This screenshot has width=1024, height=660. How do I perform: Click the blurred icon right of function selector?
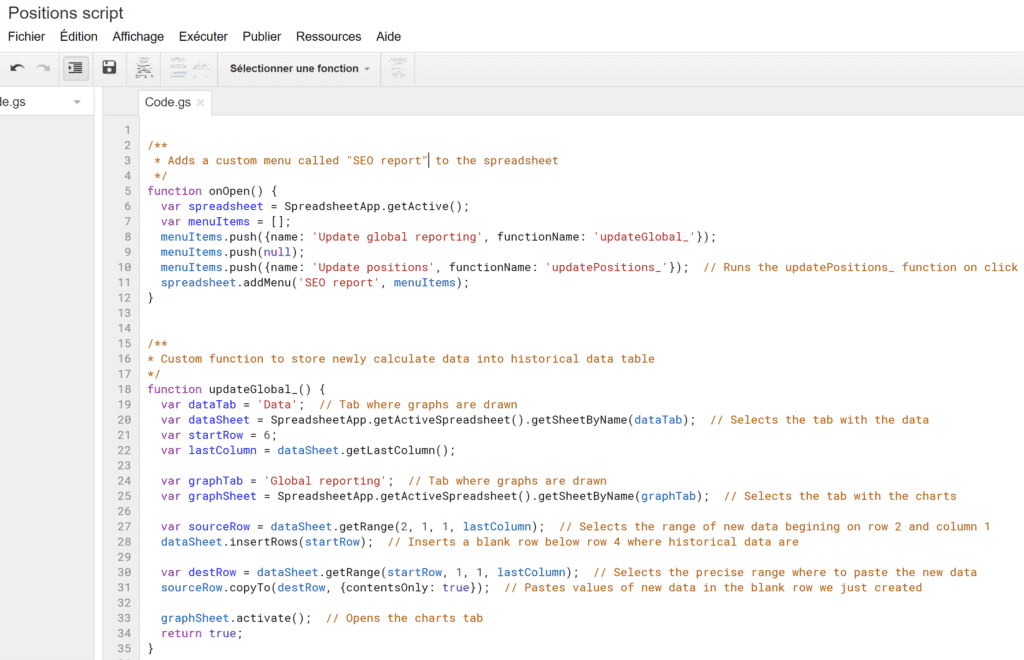(x=398, y=68)
